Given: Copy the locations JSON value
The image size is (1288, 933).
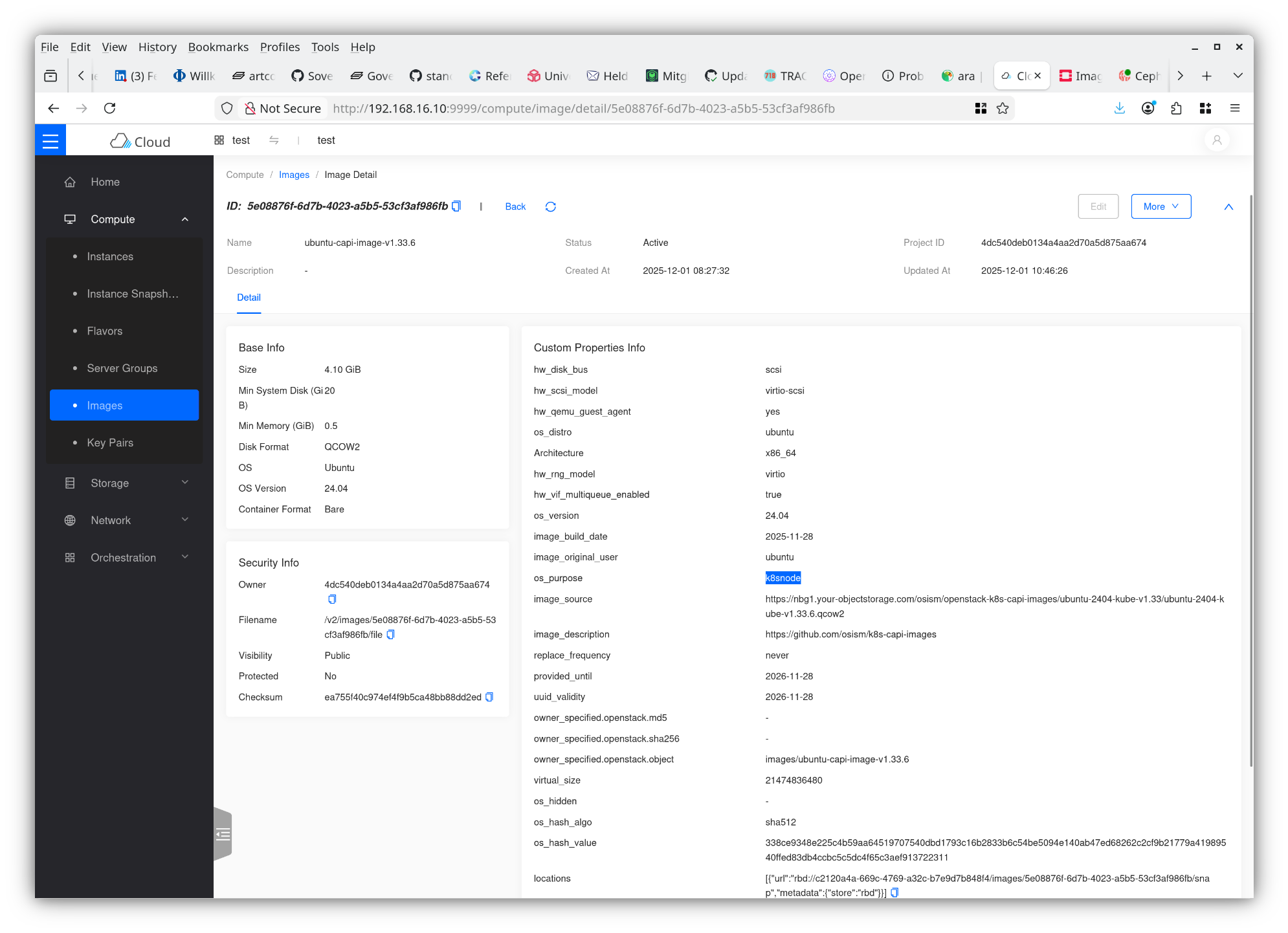Looking at the screenshot, I should pyautogui.click(x=894, y=892).
